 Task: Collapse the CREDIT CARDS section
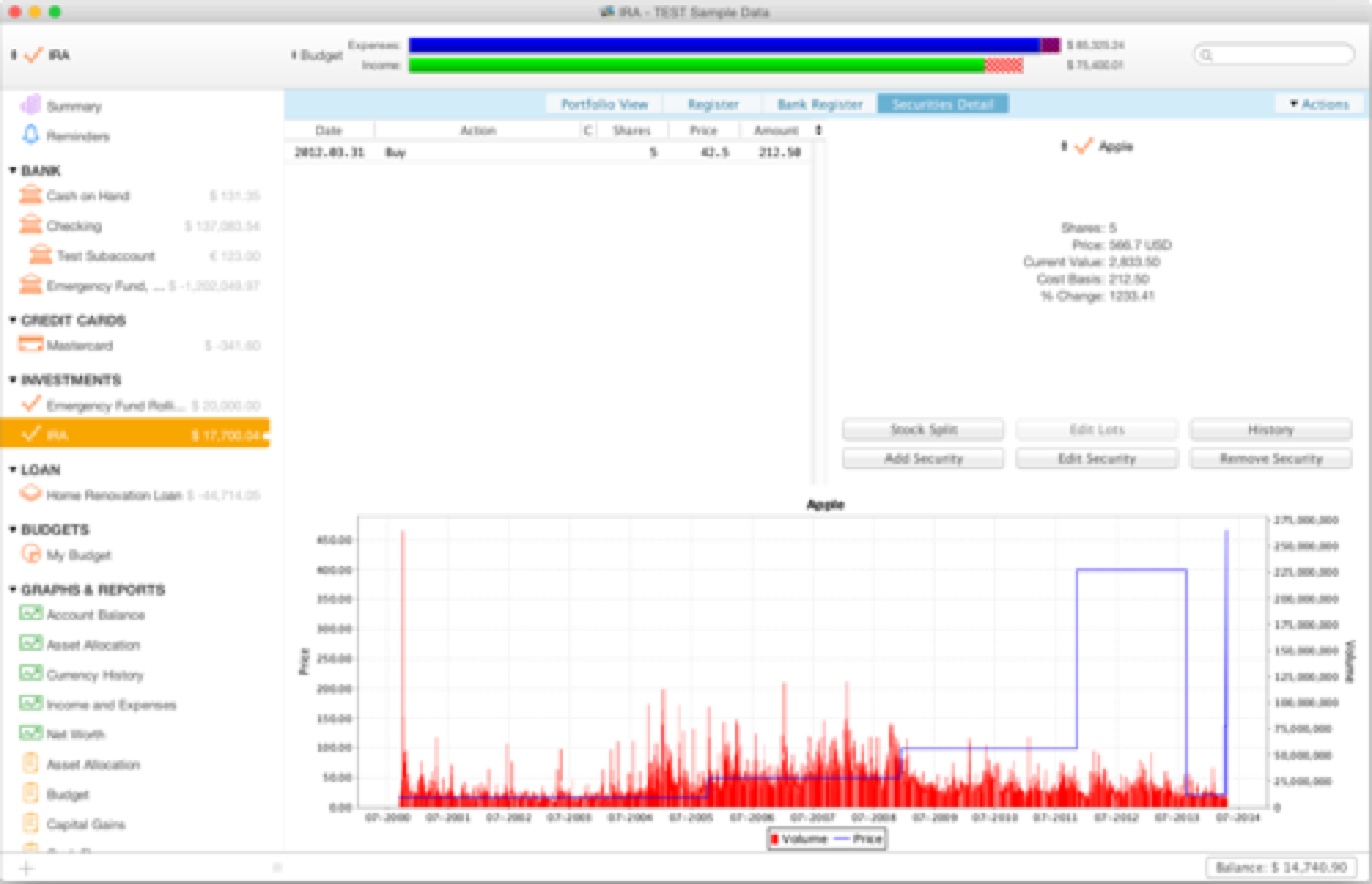(x=13, y=320)
